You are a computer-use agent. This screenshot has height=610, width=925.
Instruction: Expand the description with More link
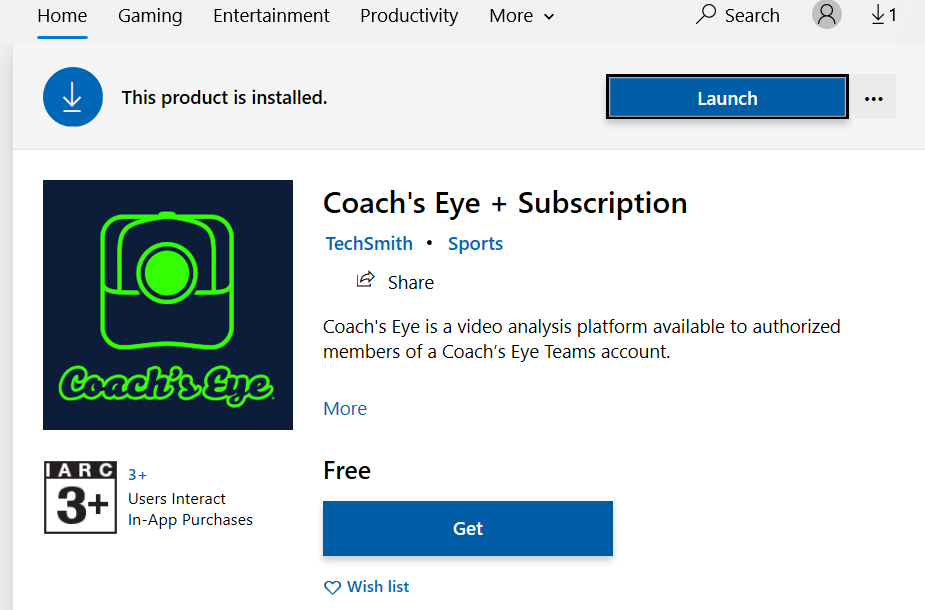(345, 408)
